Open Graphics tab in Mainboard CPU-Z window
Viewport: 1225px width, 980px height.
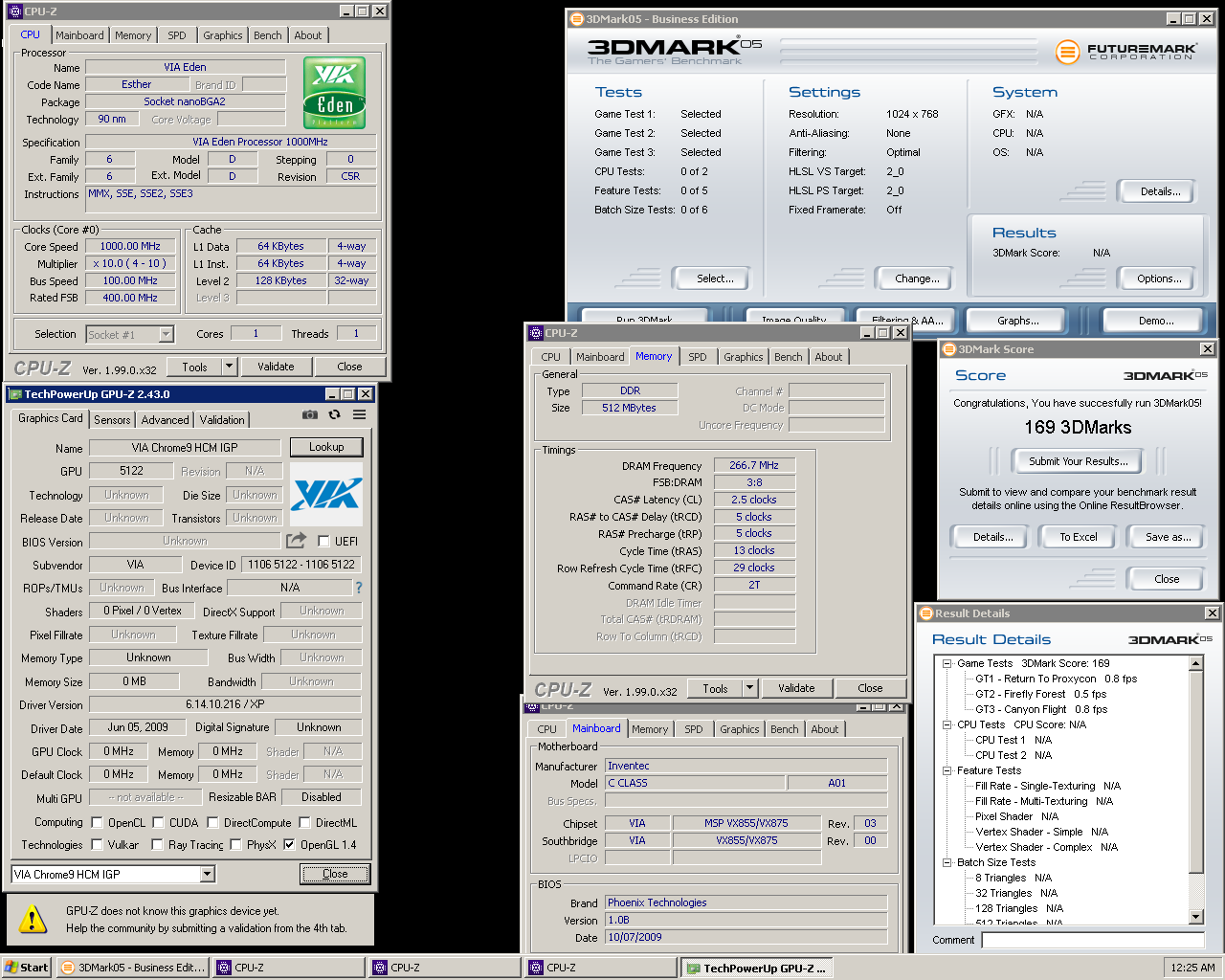[x=740, y=729]
